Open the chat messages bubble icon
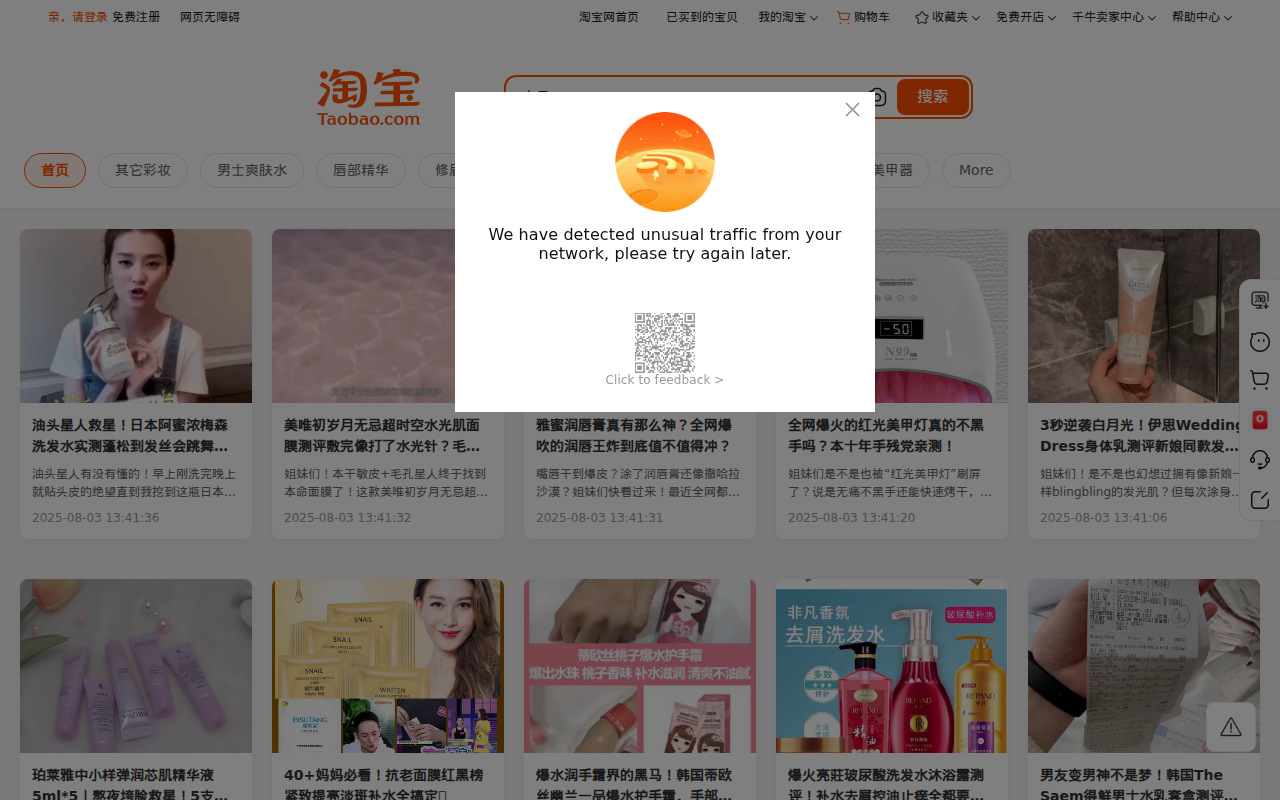Viewport: 1280px width, 800px height. coord(1260,340)
